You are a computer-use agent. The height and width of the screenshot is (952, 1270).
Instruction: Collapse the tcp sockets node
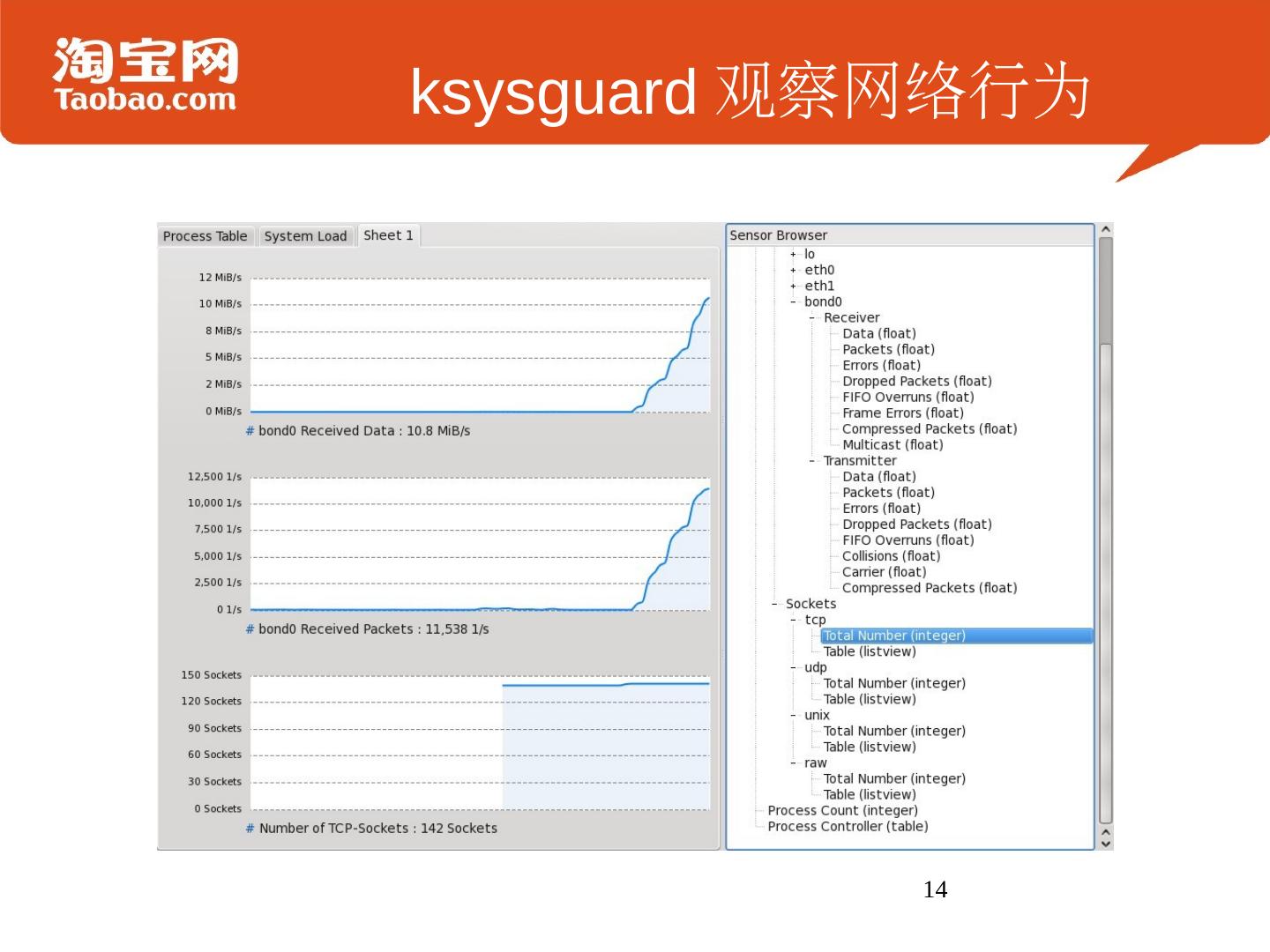(793, 620)
